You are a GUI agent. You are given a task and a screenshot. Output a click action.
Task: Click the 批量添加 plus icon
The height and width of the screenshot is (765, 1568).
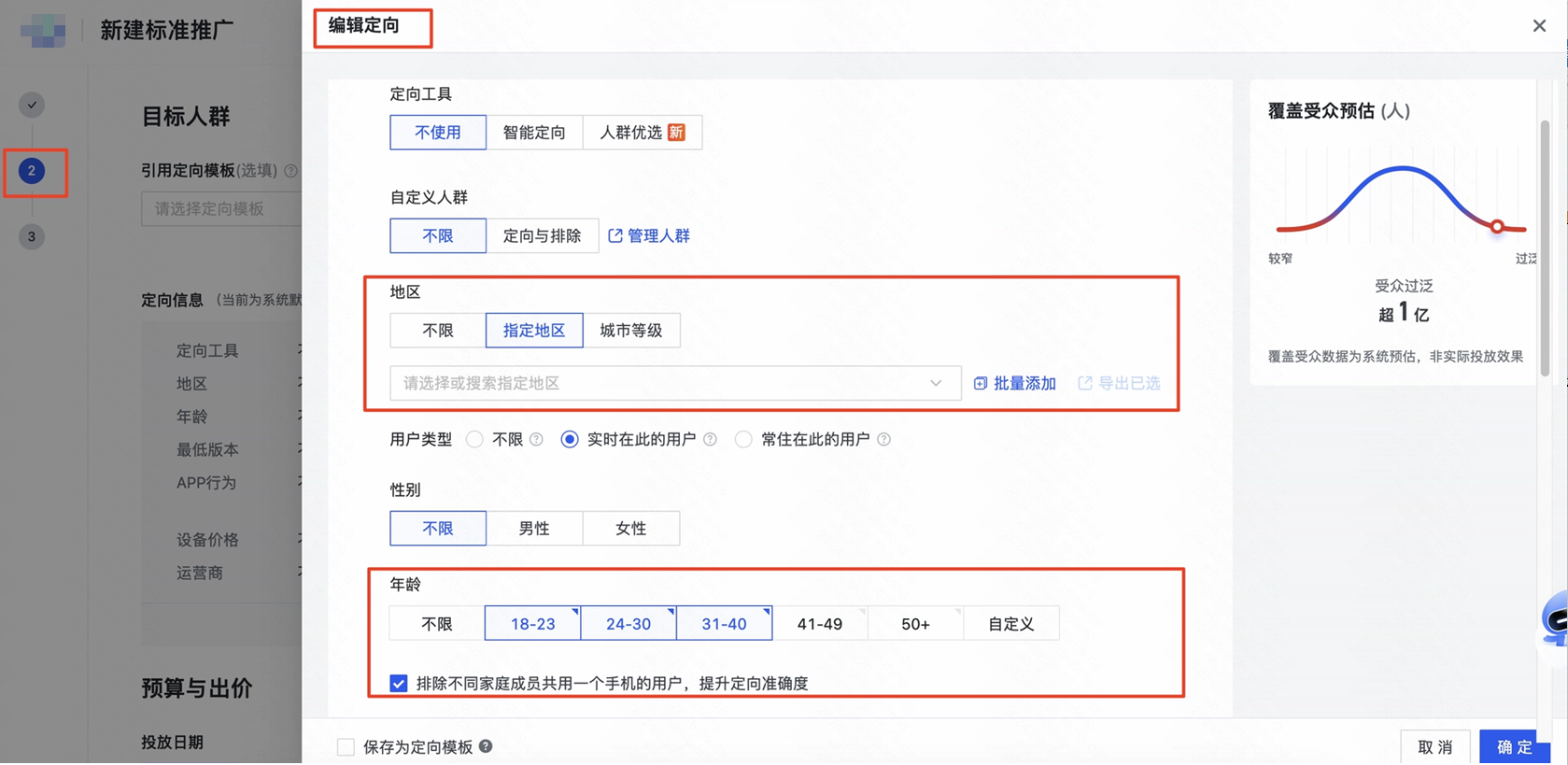pos(981,384)
